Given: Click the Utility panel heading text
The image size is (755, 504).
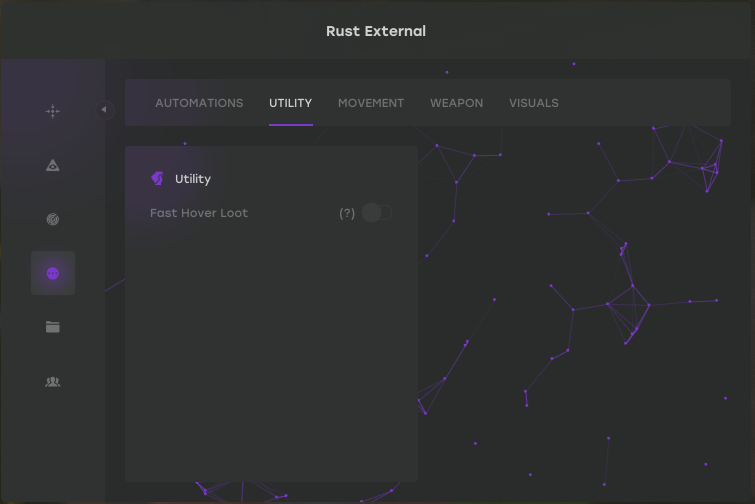Looking at the screenshot, I should [x=193, y=179].
